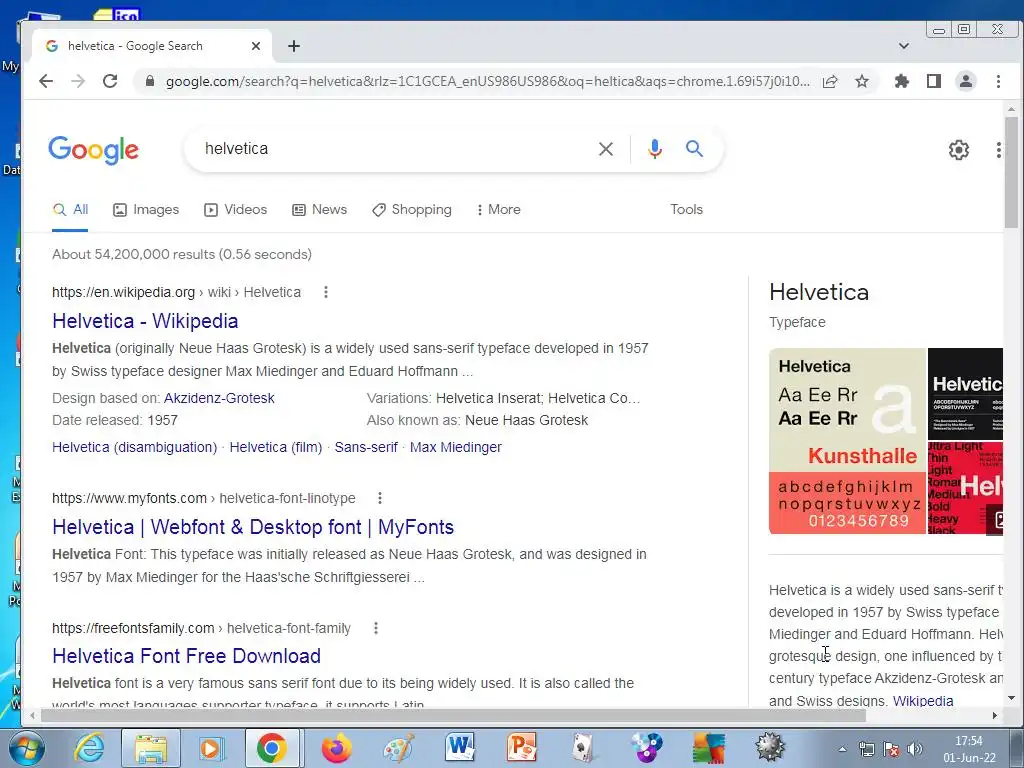The width and height of the screenshot is (1024, 768).
Task: Open Helvetica Font Free Download result
Action: (186, 656)
